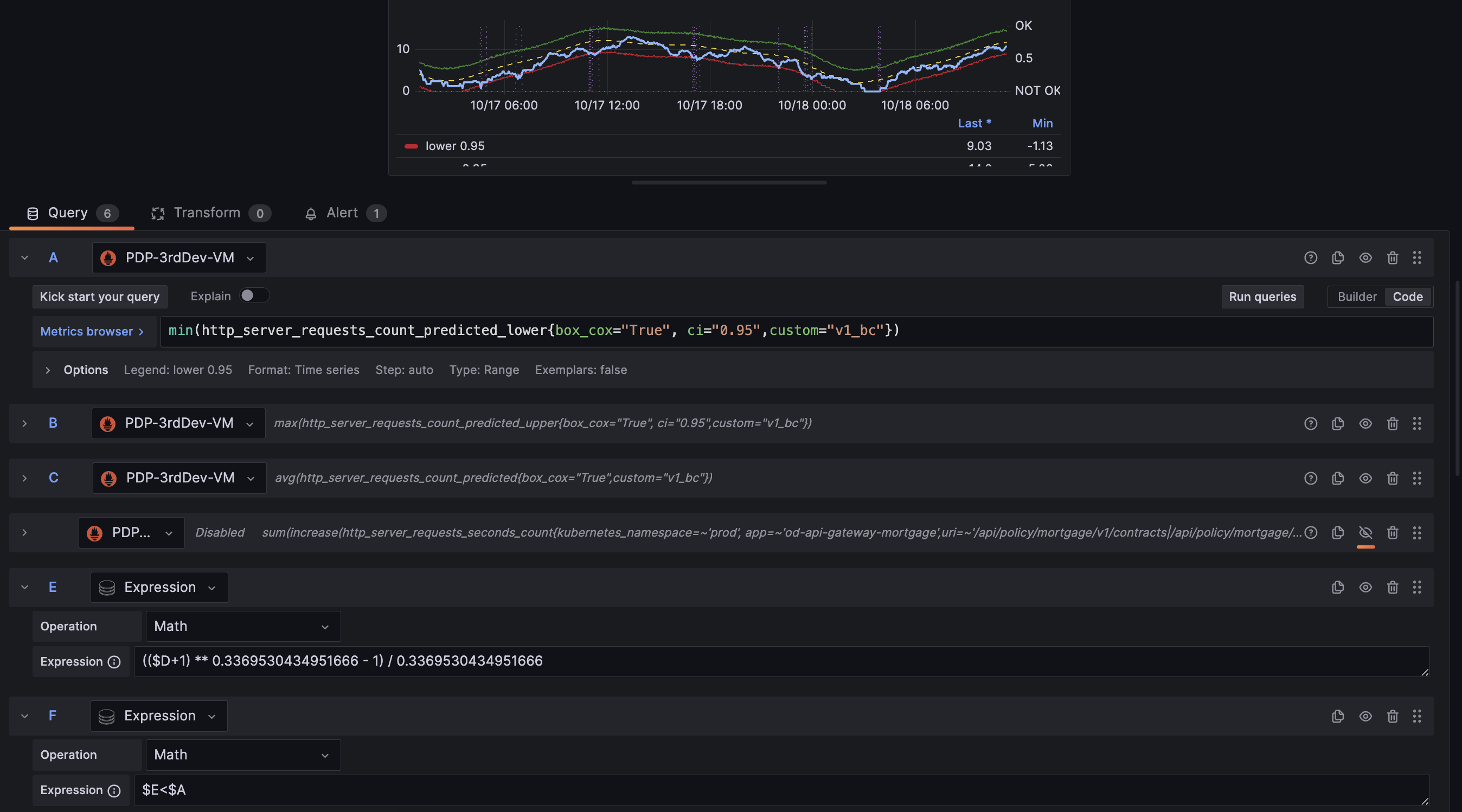Expand query C row

[x=24, y=478]
